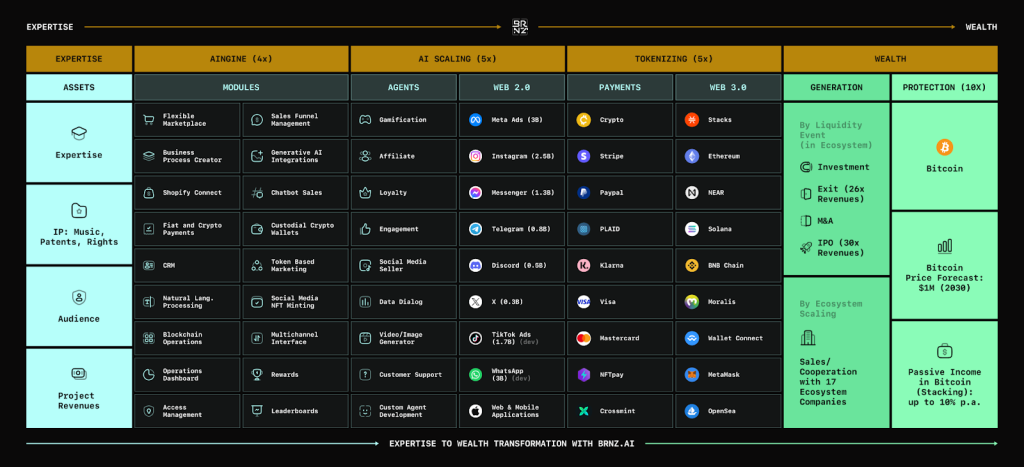Viewport: 1024px width, 467px height.
Task: Click the MetaMask fox icon
Action: (x=692, y=375)
